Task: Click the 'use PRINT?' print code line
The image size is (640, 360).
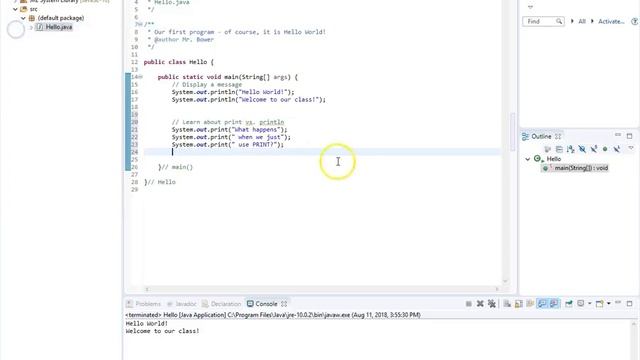Action: coord(227,144)
